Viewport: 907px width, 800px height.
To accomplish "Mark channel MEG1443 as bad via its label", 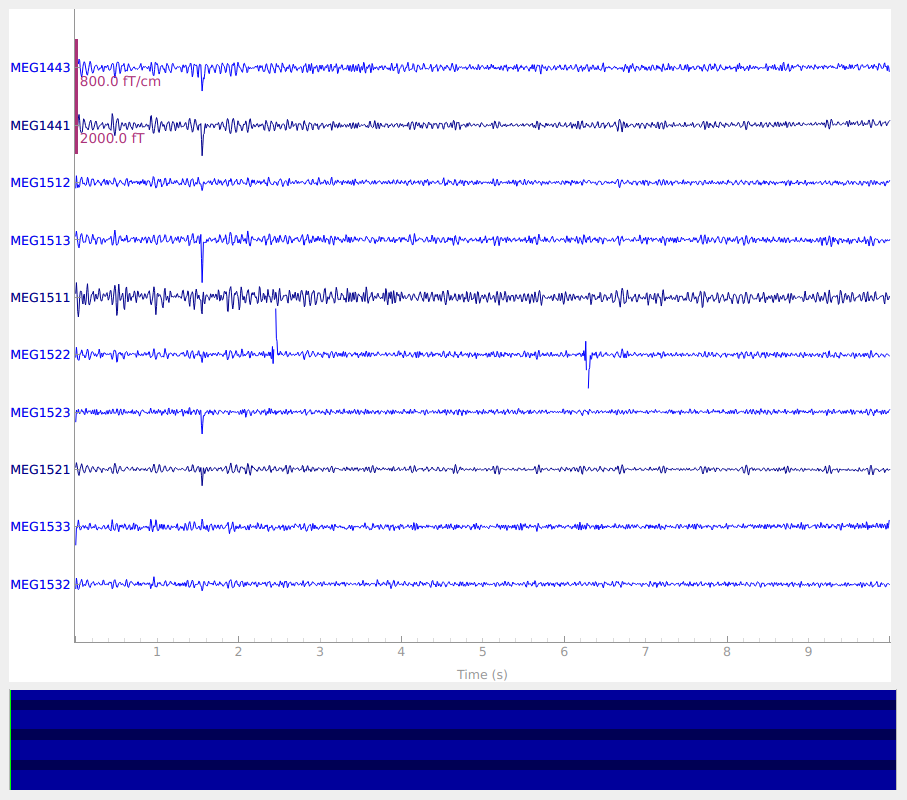I will (x=40, y=68).
